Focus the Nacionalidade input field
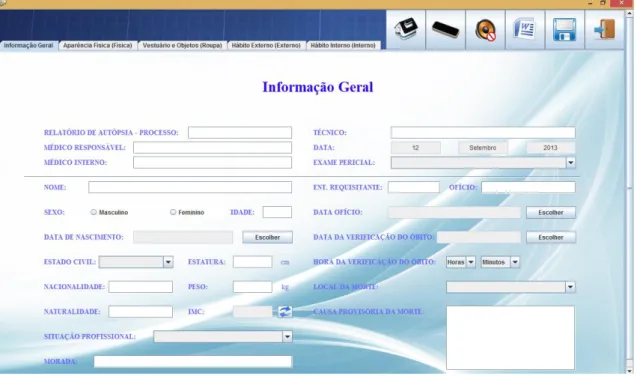637x376 pixels. (x=141, y=287)
